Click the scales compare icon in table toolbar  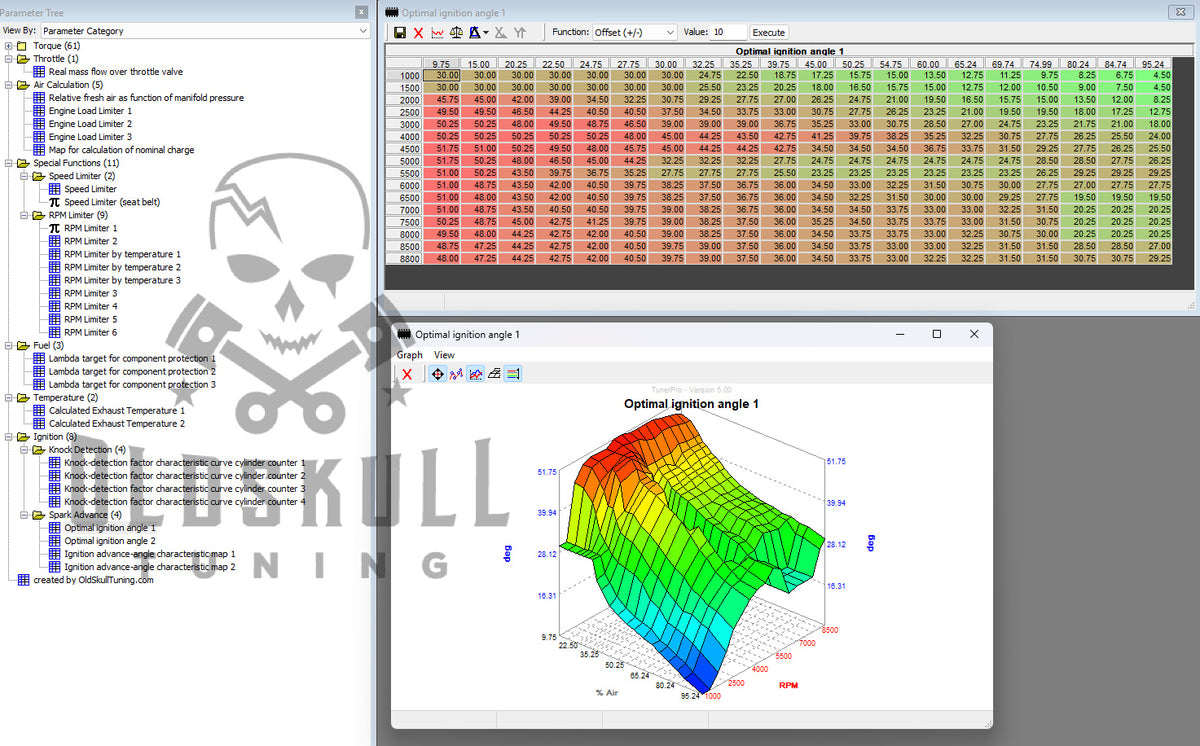(x=457, y=33)
